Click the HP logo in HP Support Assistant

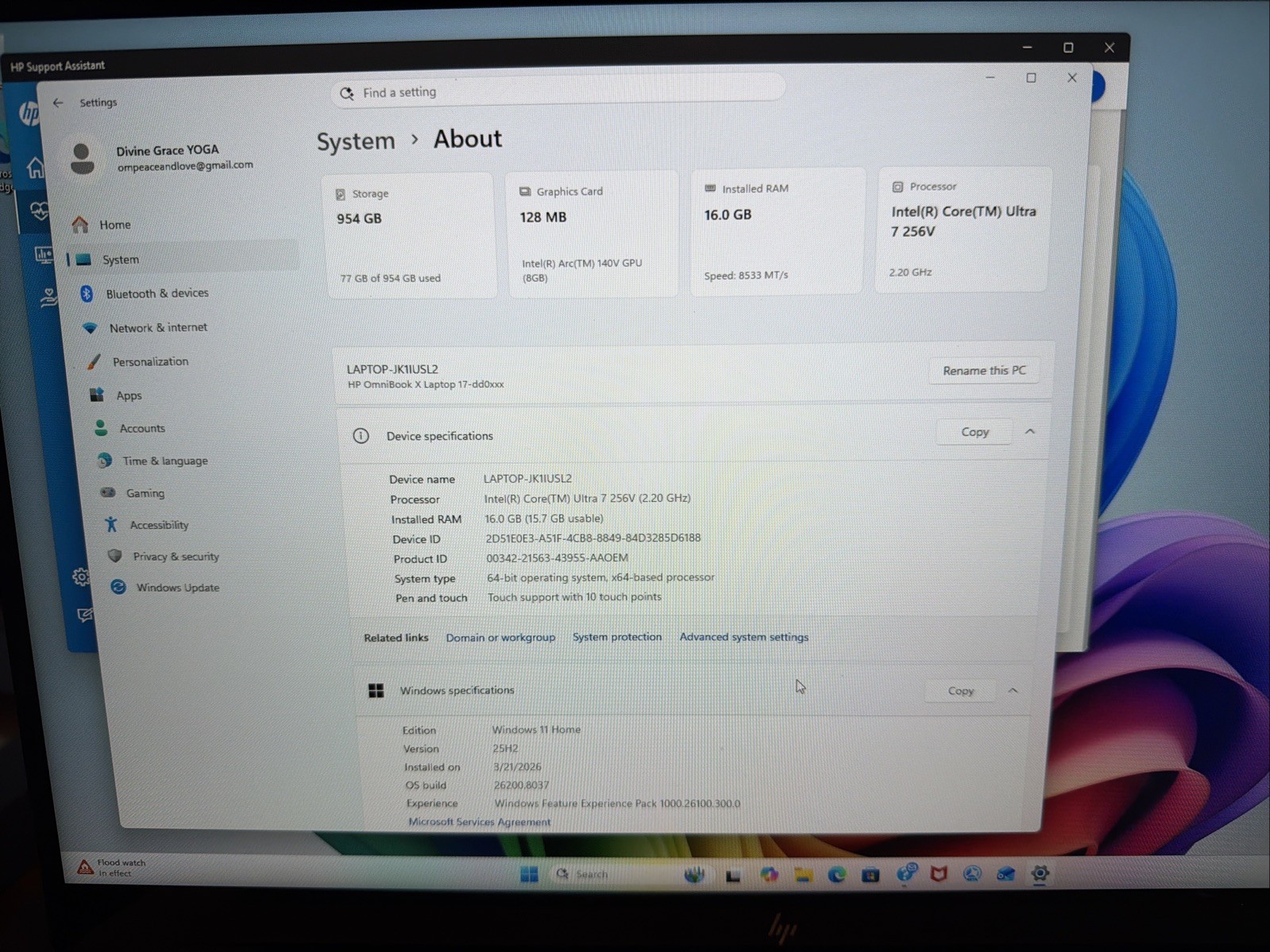[x=29, y=114]
